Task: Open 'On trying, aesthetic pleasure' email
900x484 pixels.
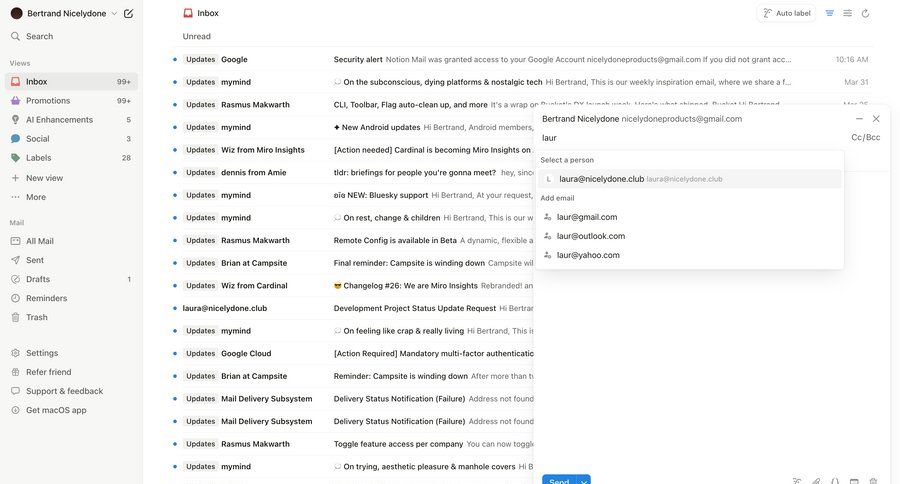Action: point(352,467)
